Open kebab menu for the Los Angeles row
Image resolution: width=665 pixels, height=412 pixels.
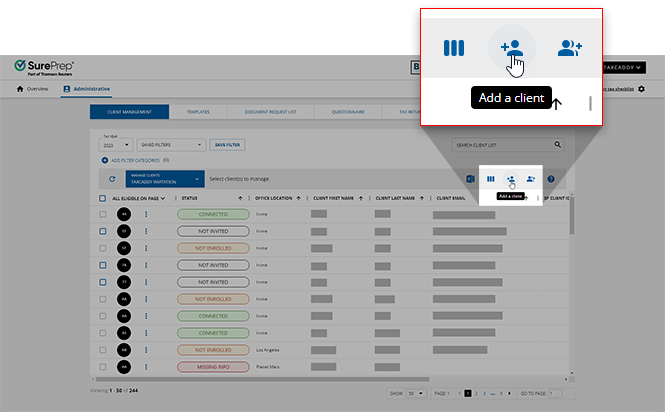pyautogui.click(x=146, y=350)
